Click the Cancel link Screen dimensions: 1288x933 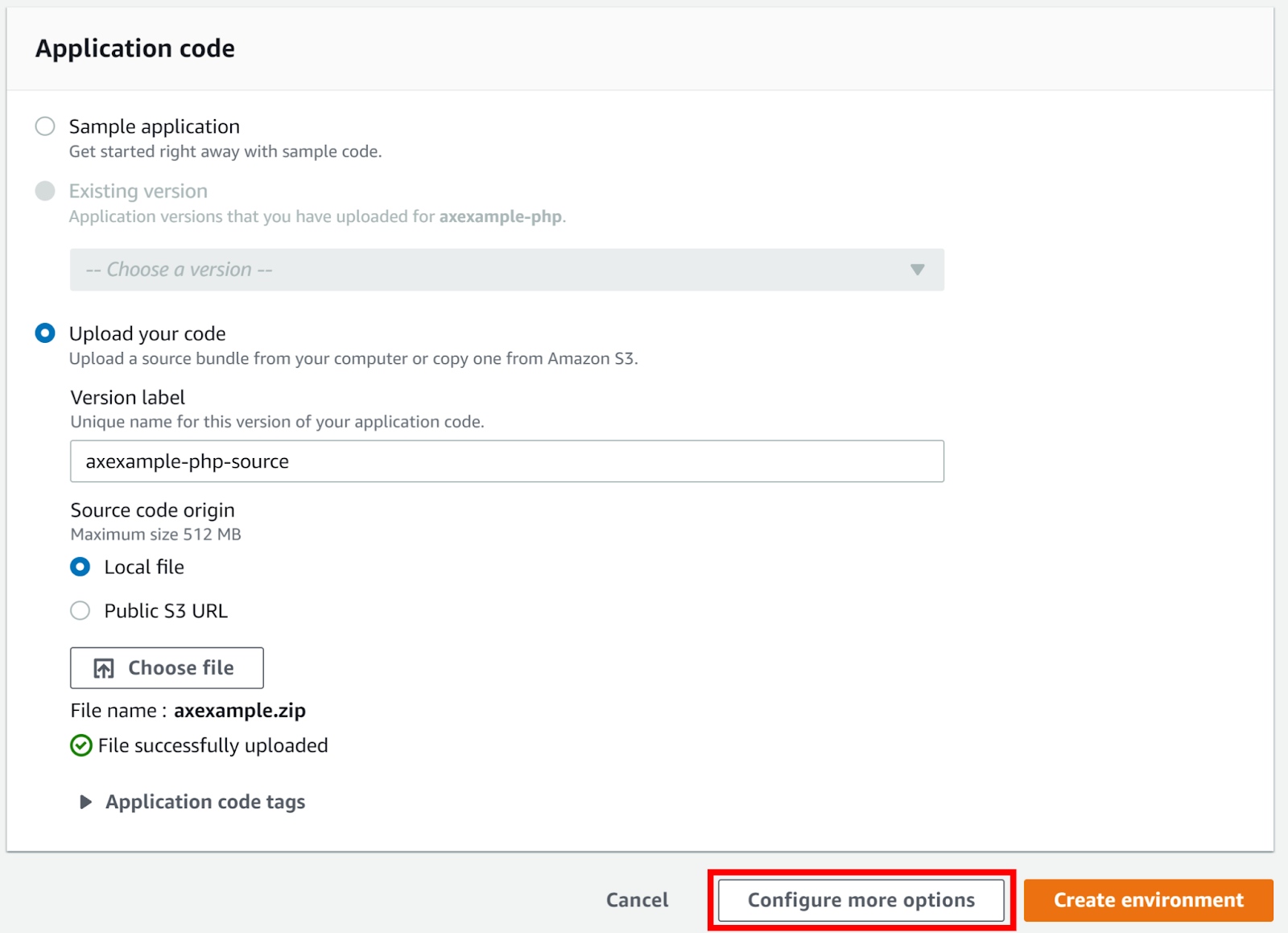[x=637, y=899]
